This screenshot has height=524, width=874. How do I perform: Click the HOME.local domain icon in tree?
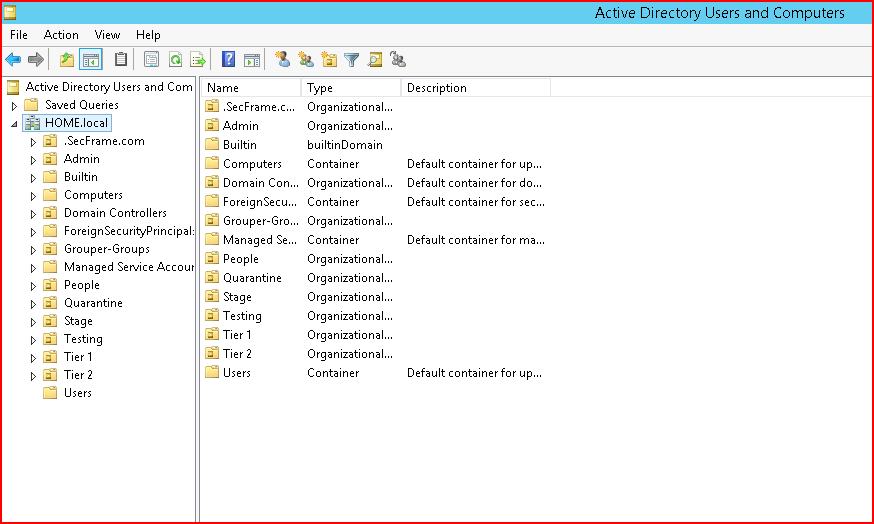coord(32,123)
